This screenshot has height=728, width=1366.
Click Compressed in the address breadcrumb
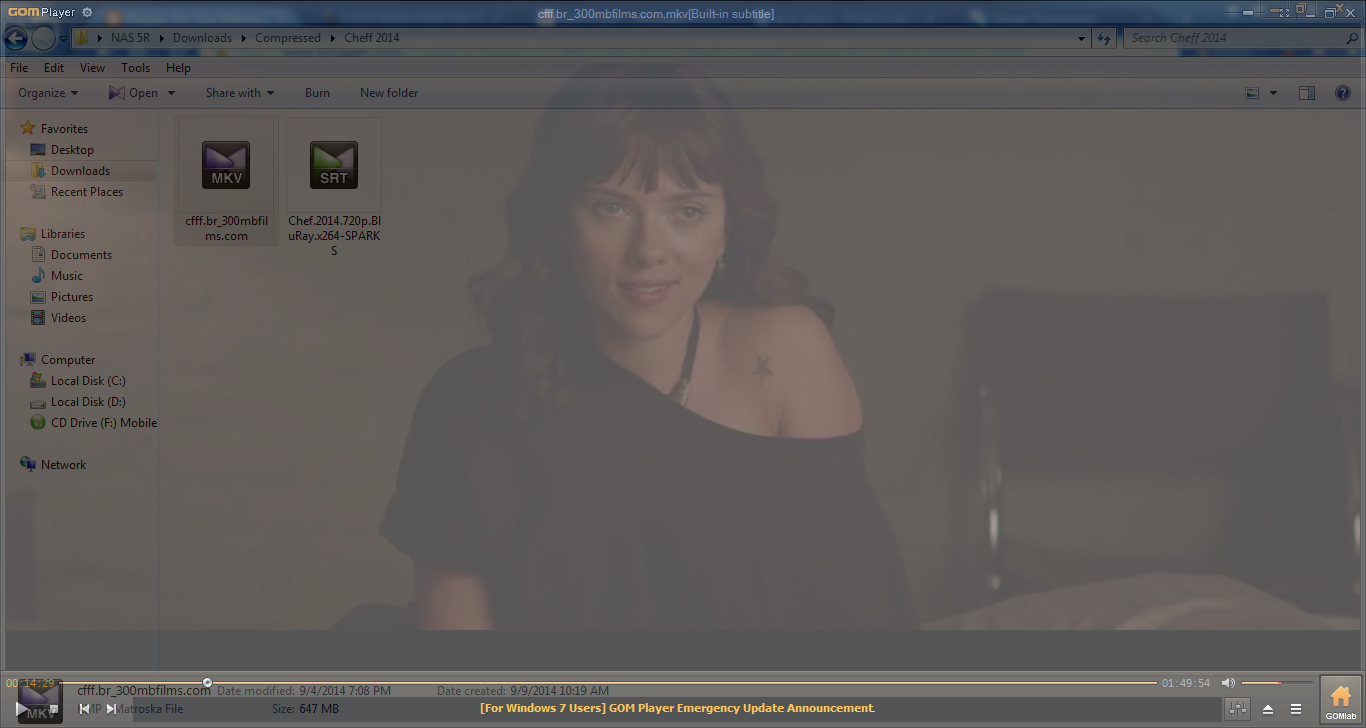point(288,38)
